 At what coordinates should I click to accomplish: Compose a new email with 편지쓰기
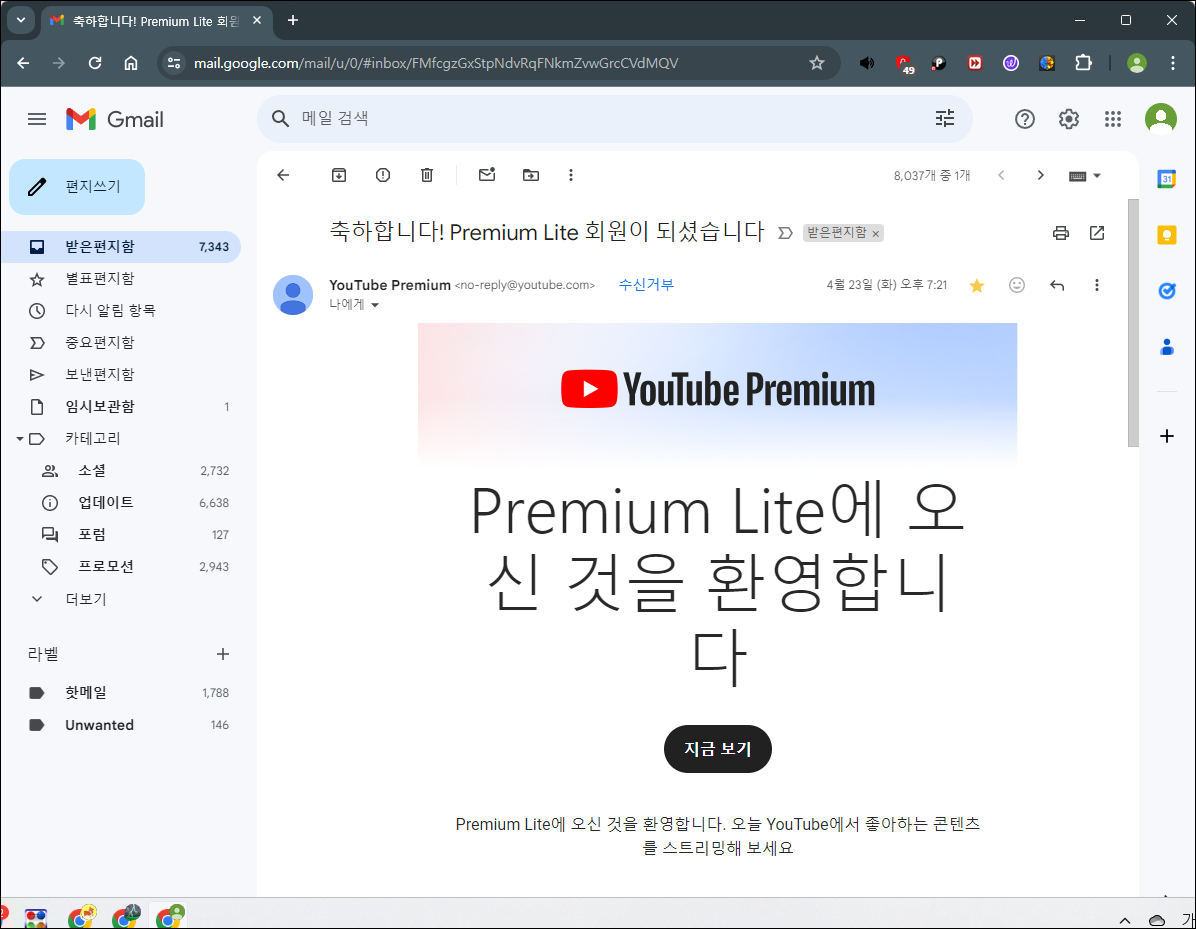tap(77, 187)
